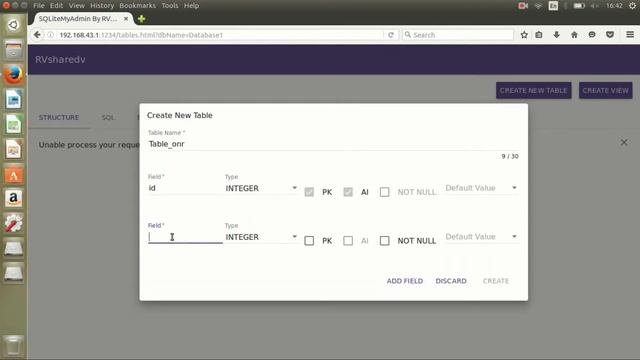Check AI for the second field
640x360 pixels.
348,241
